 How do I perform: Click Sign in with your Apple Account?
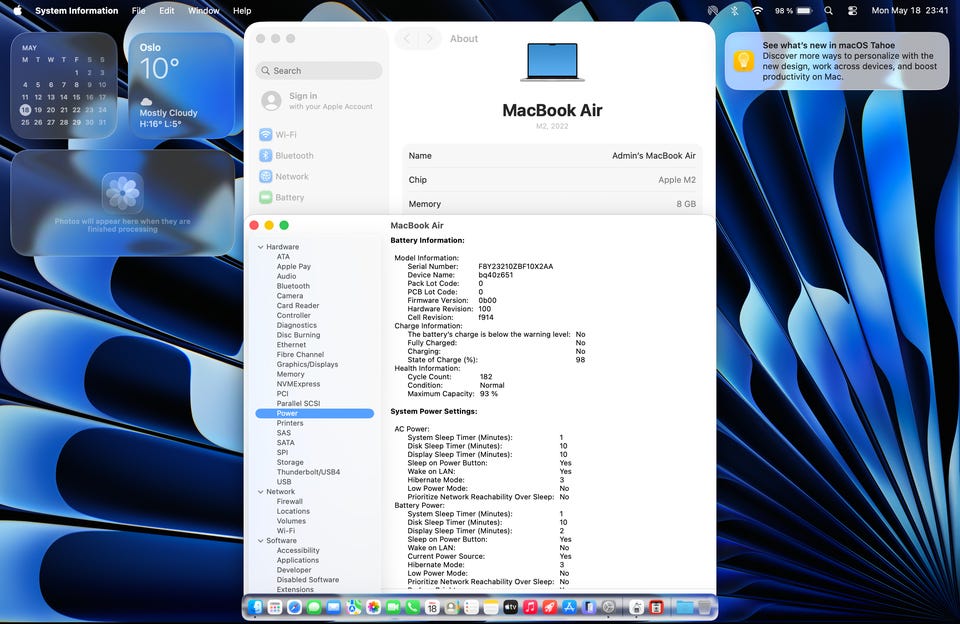[x=317, y=100]
